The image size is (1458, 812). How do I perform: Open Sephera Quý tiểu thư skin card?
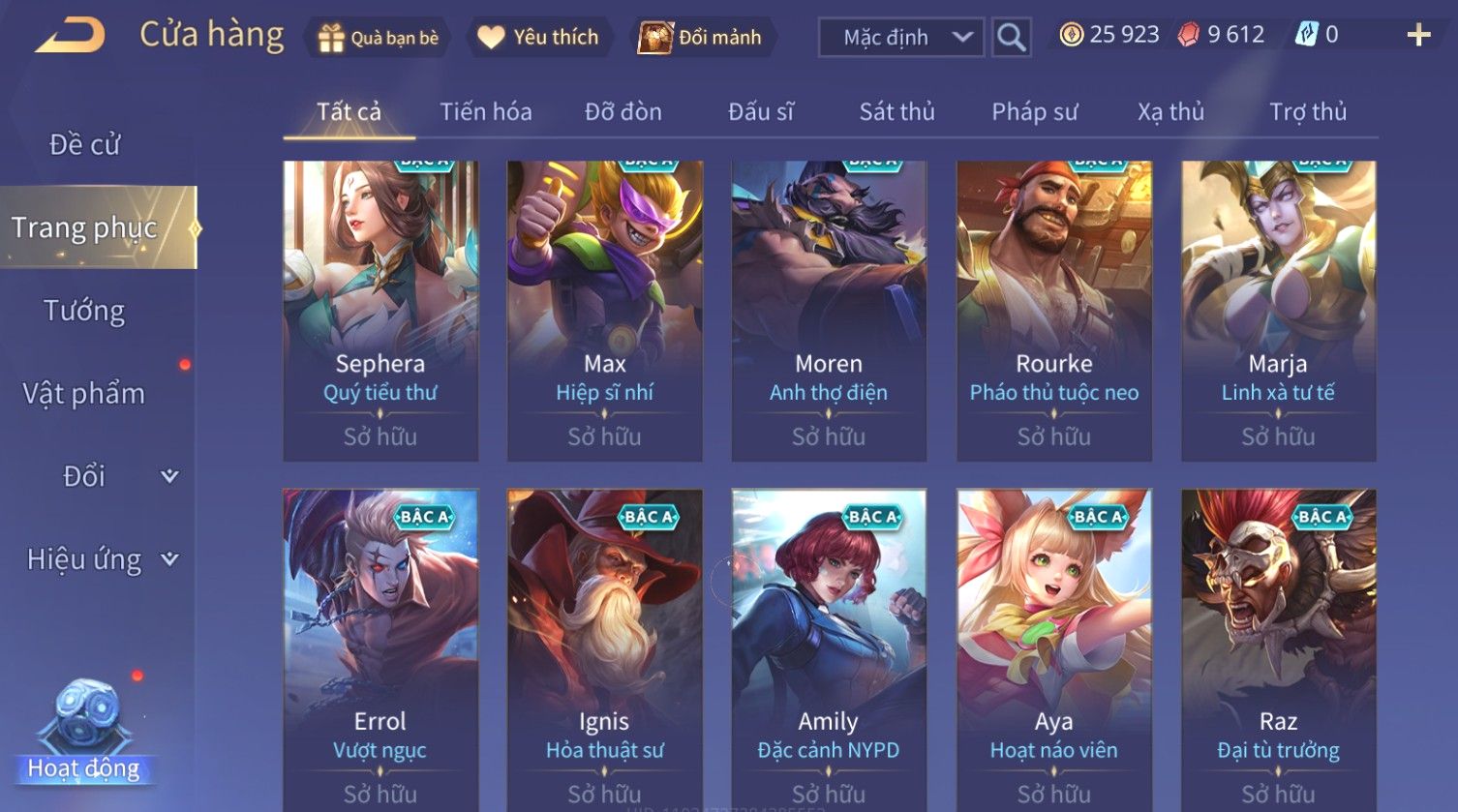click(x=380, y=311)
